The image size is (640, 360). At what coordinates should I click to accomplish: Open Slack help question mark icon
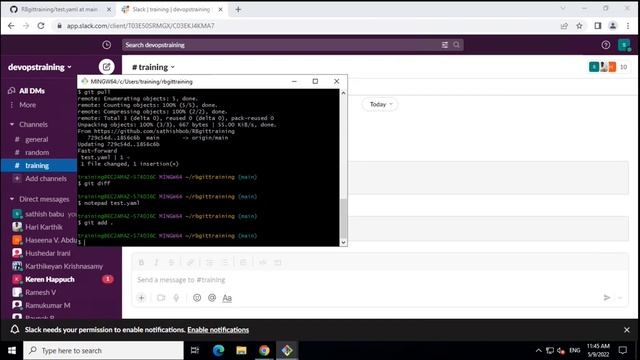[x=606, y=45]
